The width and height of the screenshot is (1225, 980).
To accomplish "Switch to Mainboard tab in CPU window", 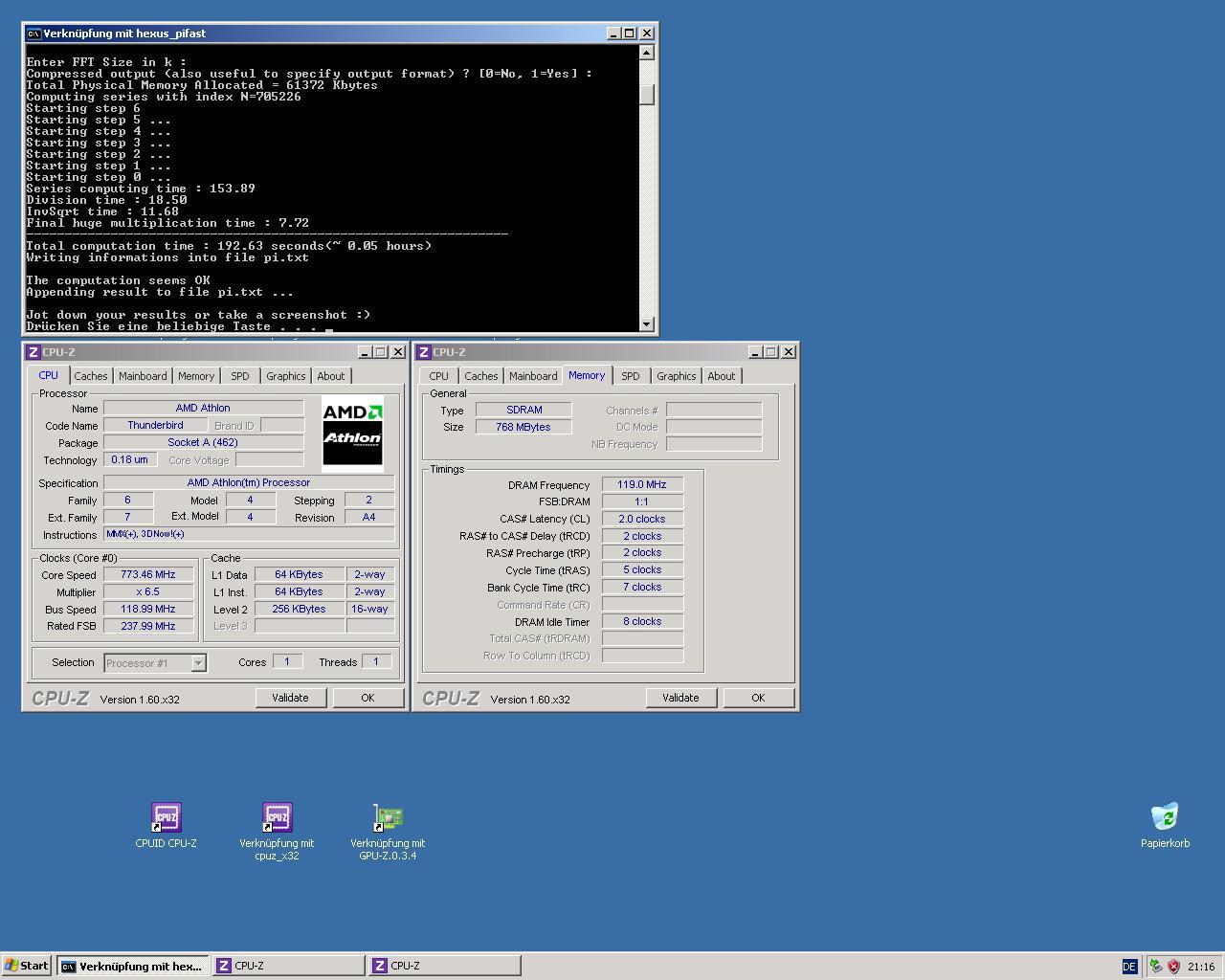I will click(143, 376).
